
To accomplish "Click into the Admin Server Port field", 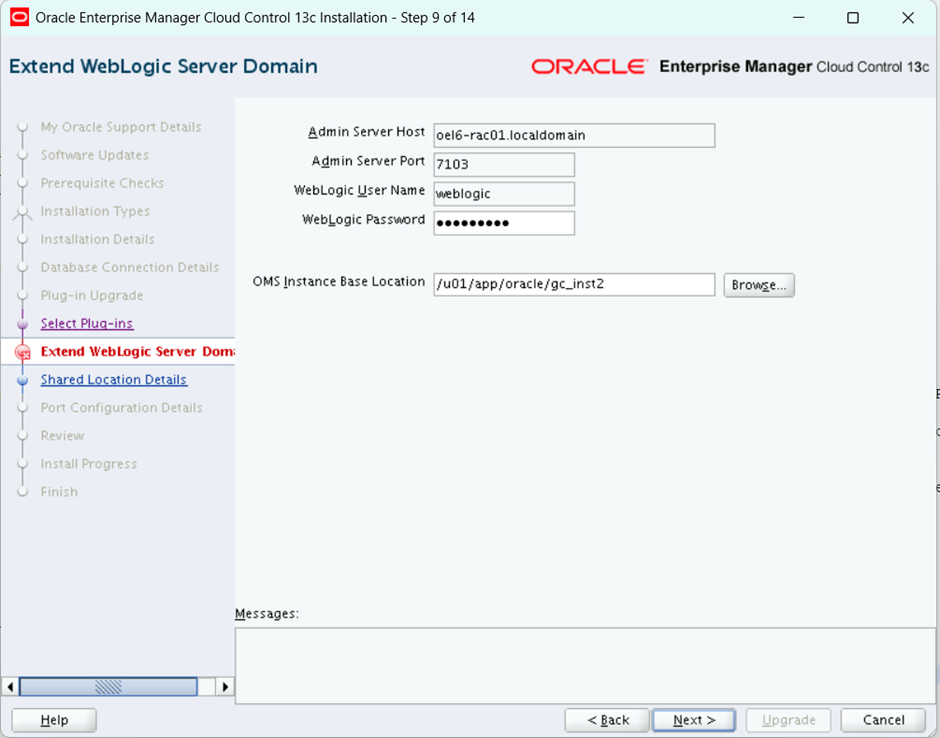I will click(x=504, y=164).
